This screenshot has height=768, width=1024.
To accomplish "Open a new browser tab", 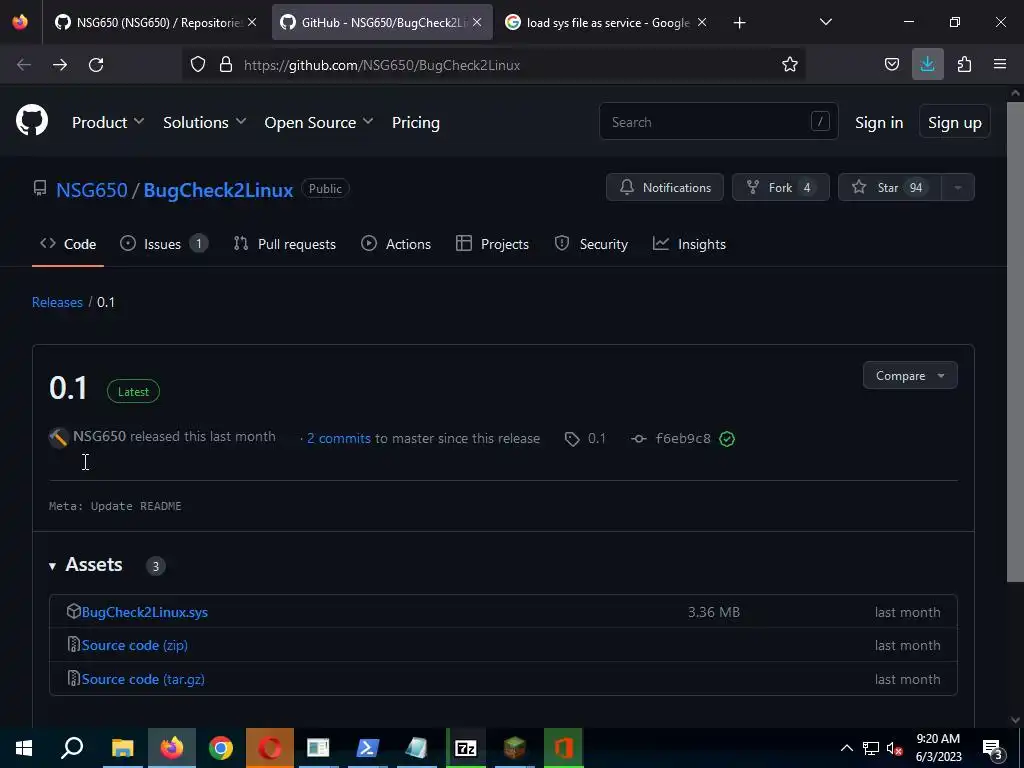I will tap(739, 23).
